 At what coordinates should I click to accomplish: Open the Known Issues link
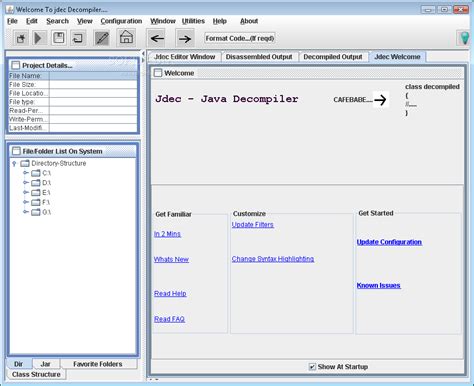[379, 285]
